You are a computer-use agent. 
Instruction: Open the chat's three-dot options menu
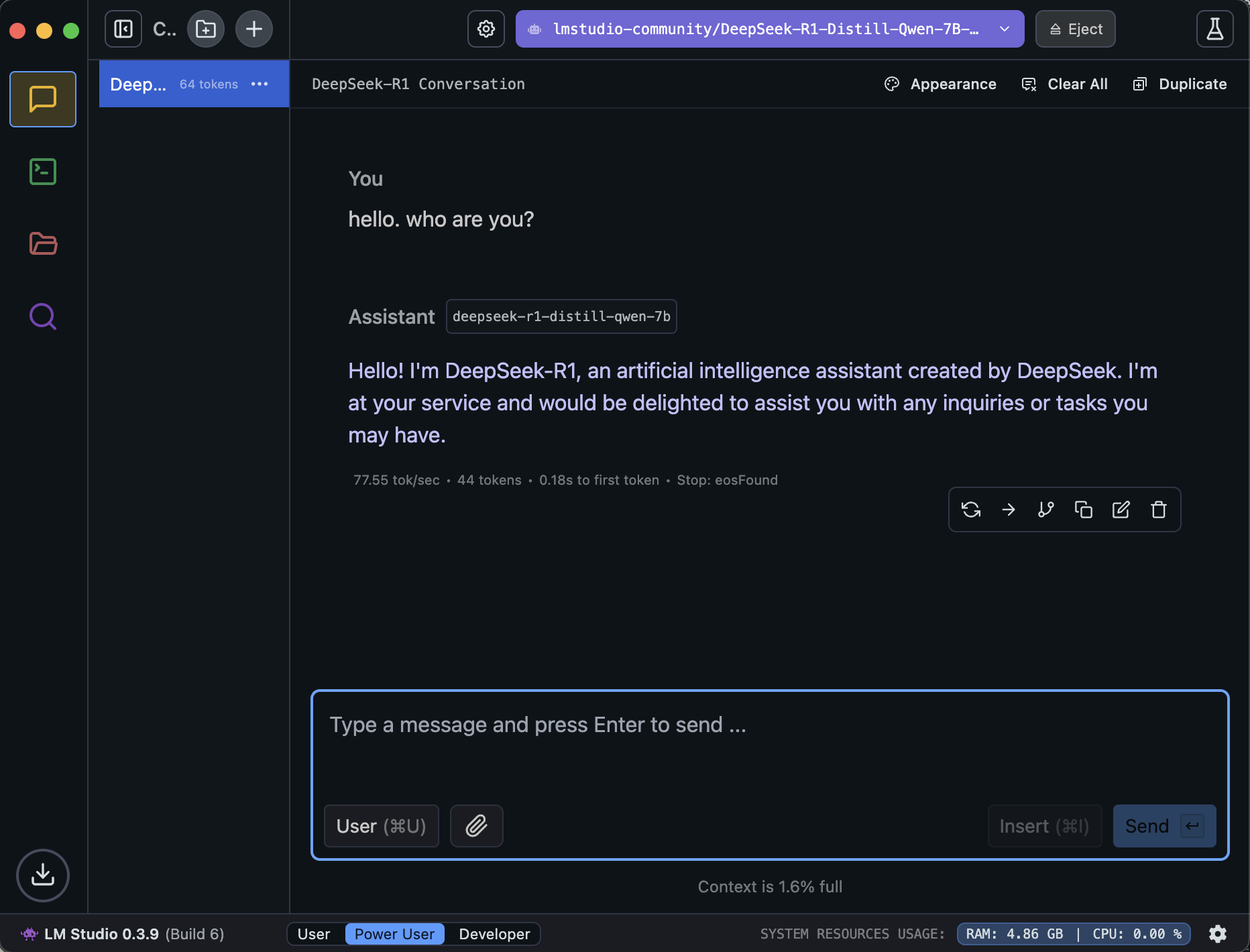click(x=260, y=84)
